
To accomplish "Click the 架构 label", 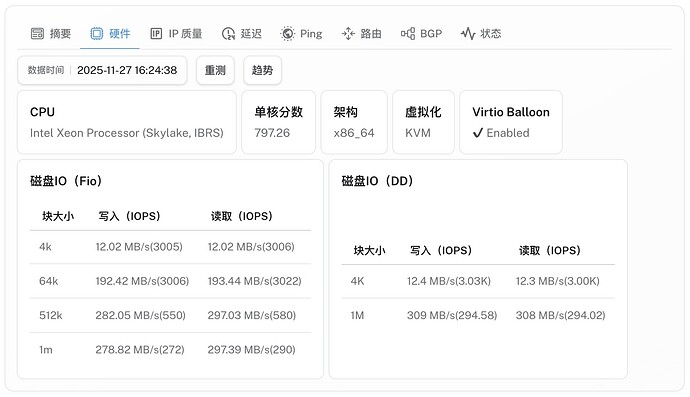I will [345, 112].
